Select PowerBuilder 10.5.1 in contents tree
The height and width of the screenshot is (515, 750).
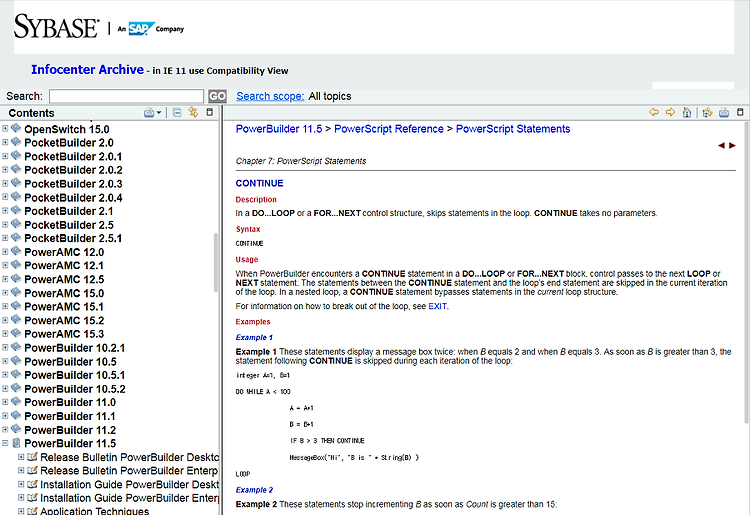pos(75,375)
